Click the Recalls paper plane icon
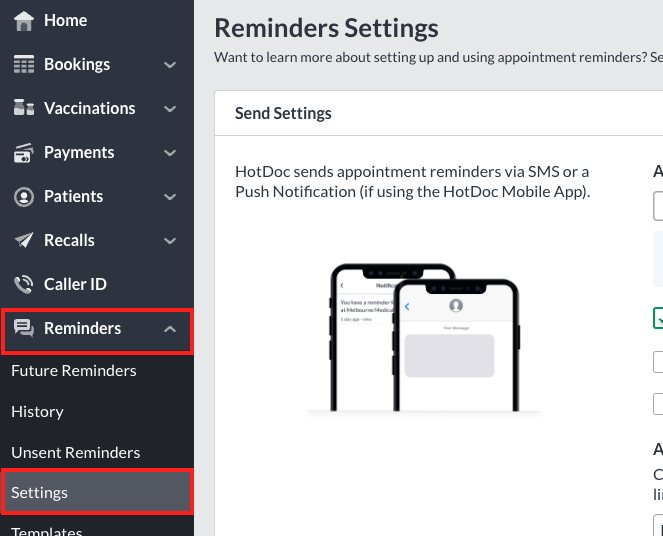 [x=24, y=240]
